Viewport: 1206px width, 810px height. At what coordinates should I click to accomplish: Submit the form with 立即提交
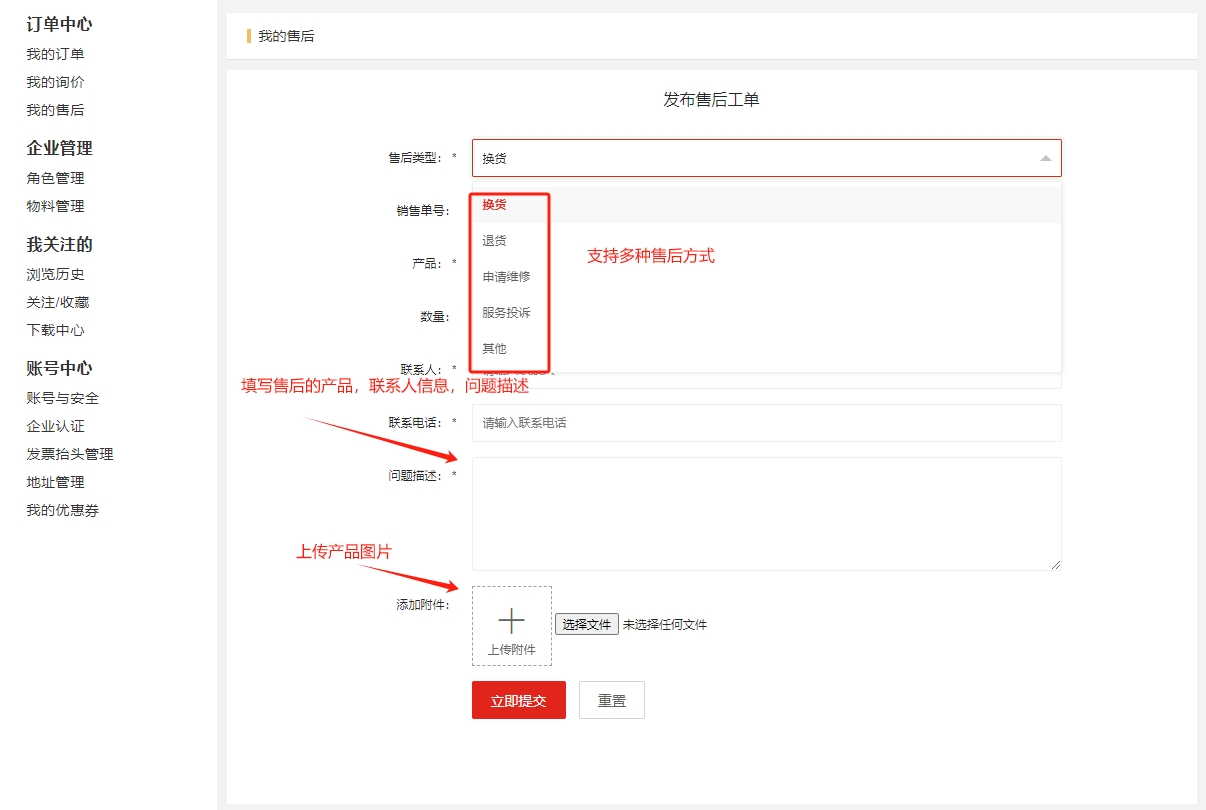pyautogui.click(x=519, y=700)
